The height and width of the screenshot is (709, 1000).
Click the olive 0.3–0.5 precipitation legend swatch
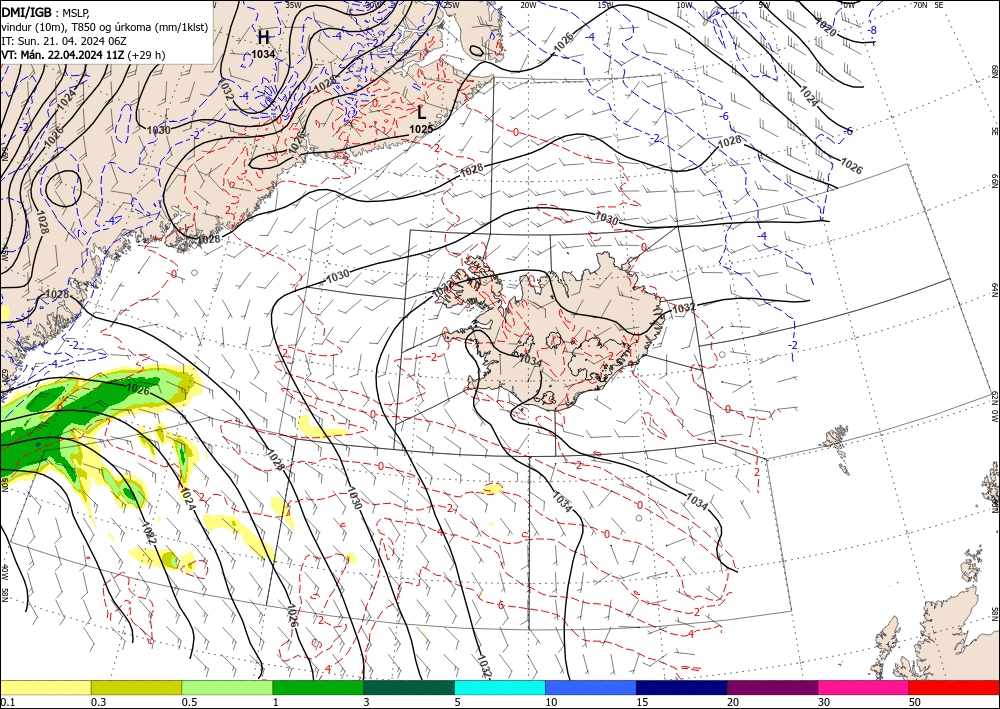[x=136, y=687]
